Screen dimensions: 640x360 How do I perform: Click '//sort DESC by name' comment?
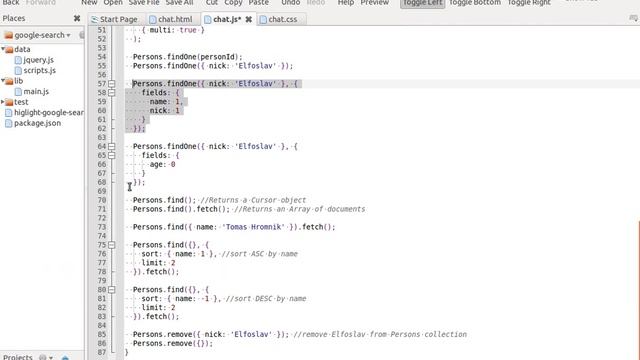pyautogui.click(x=266, y=298)
